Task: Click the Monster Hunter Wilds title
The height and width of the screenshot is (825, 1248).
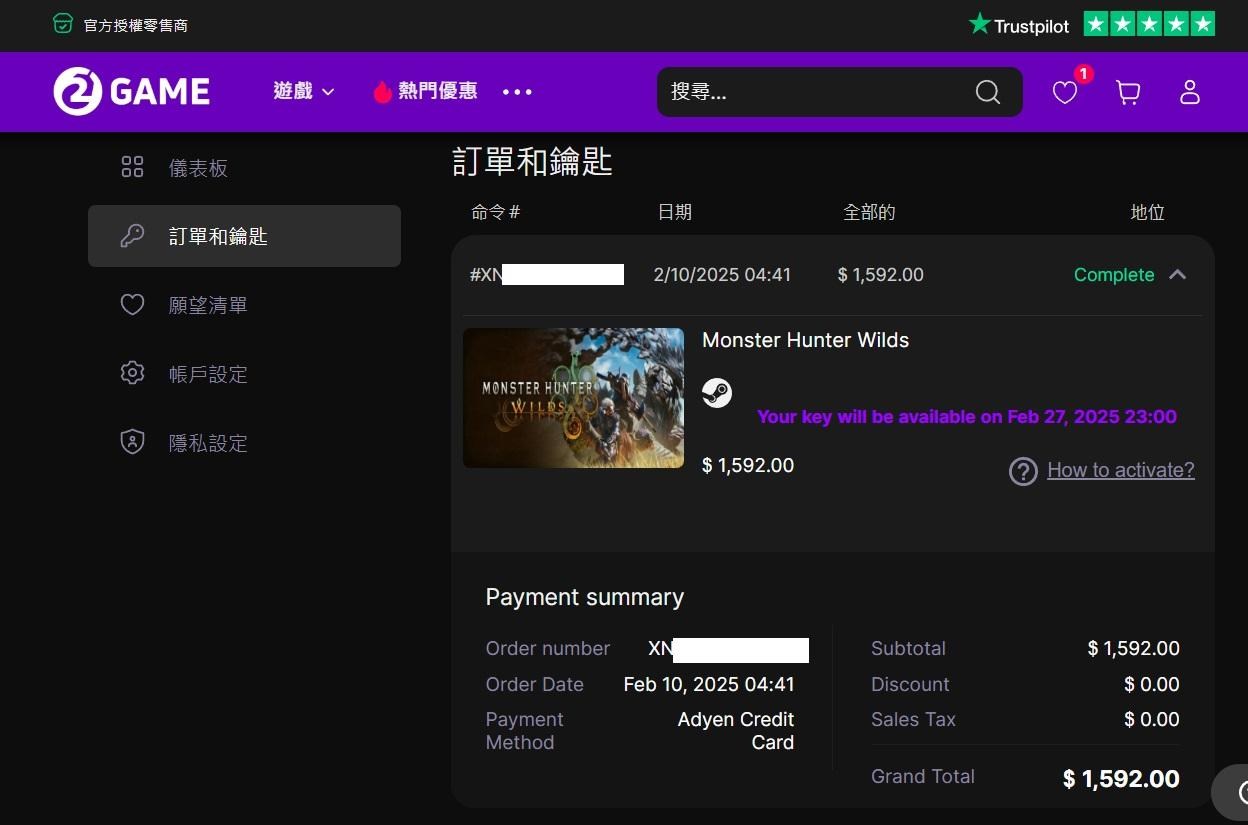Action: click(x=805, y=340)
